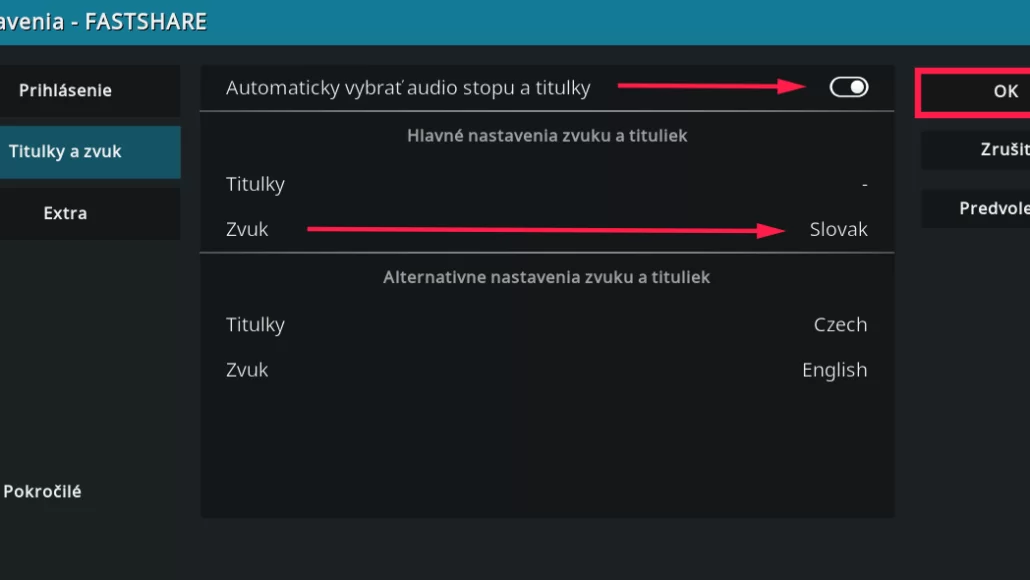The height and width of the screenshot is (580, 1030).
Task: Select the Slovak value for main audio
Action: click(839, 229)
